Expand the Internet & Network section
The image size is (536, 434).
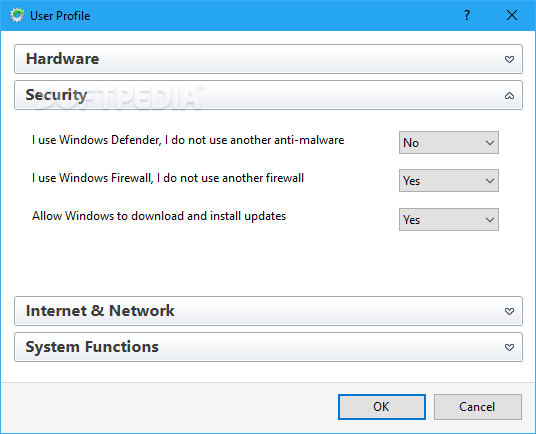click(268, 311)
